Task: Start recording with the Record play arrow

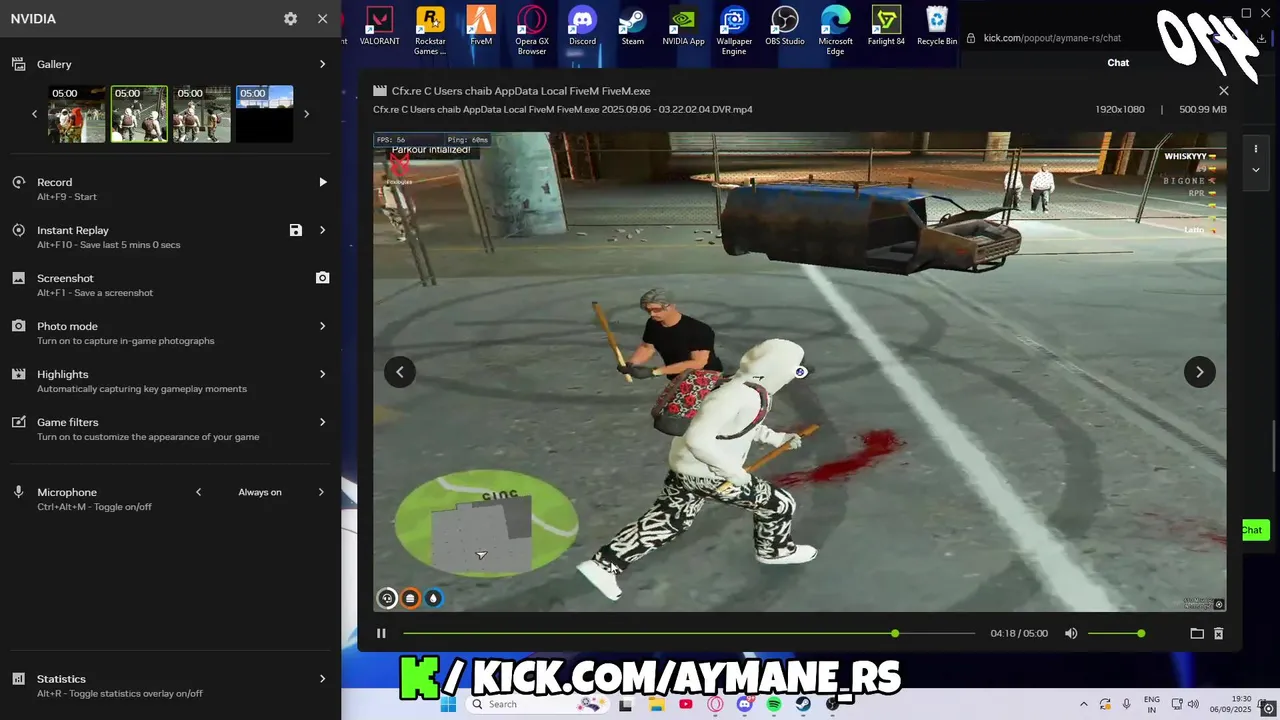Action: 322,182
